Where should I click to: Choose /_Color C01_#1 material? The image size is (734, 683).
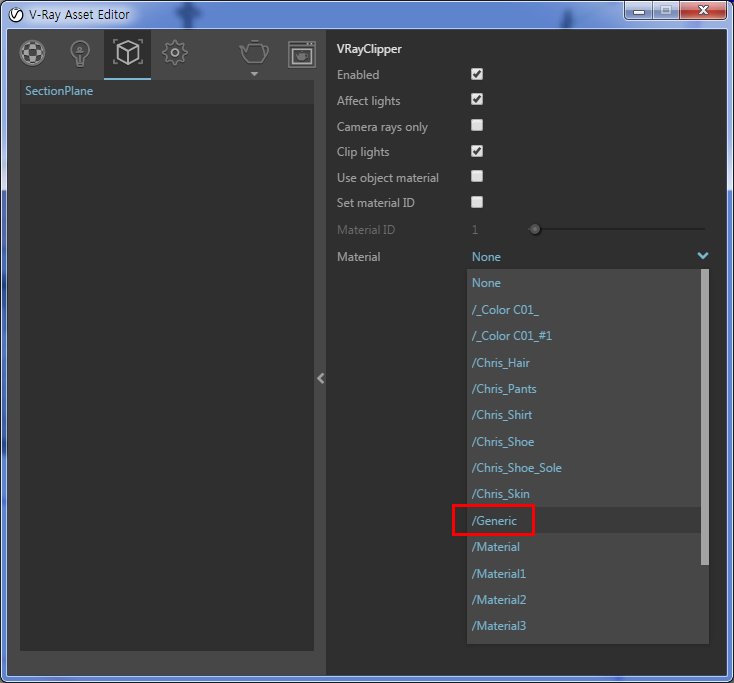pyautogui.click(x=584, y=336)
